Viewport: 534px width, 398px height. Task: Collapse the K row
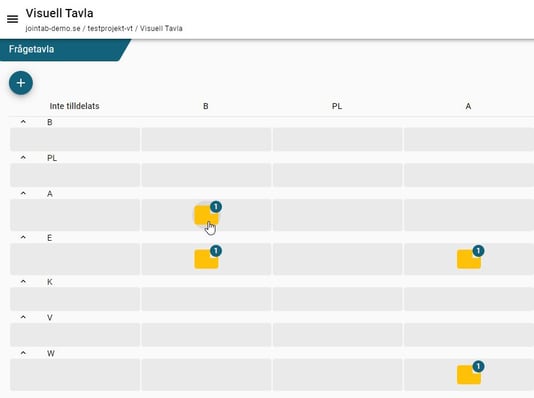23,282
